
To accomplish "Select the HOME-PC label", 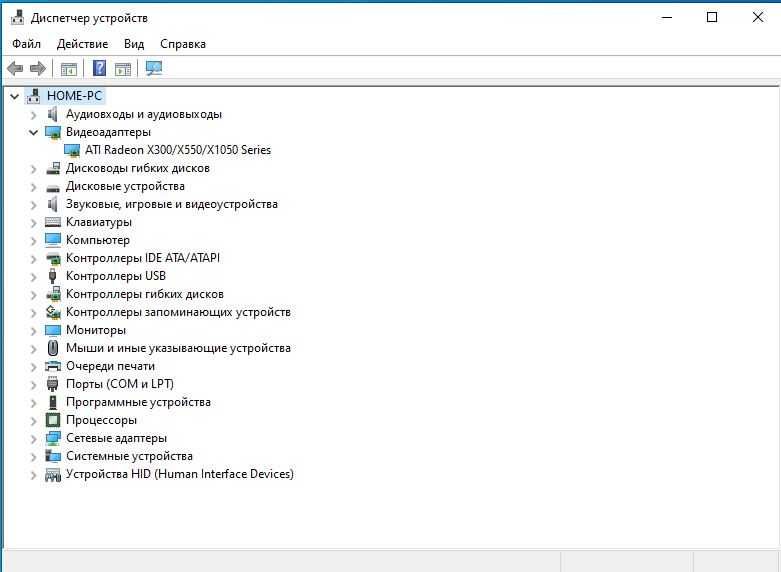I will click(x=75, y=96).
